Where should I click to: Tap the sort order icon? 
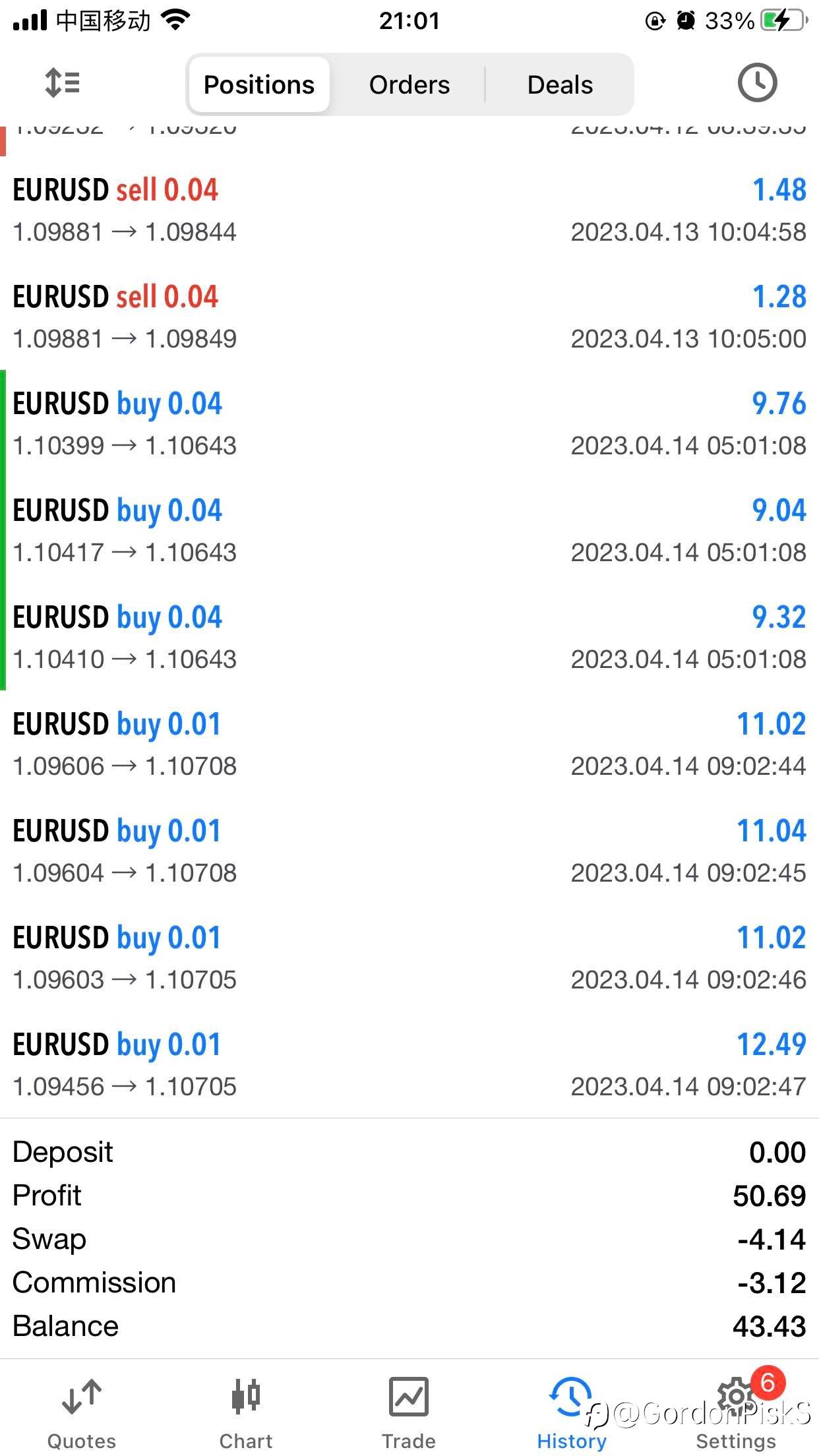pyautogui.click(x=62, y=84)
